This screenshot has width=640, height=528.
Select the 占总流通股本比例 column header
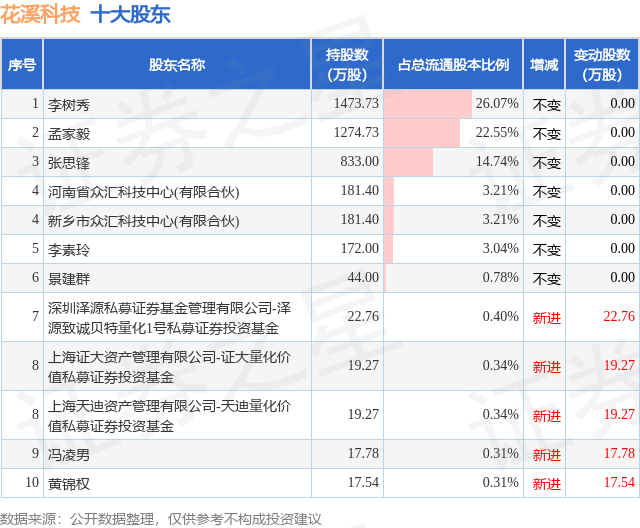coord(453,64)
